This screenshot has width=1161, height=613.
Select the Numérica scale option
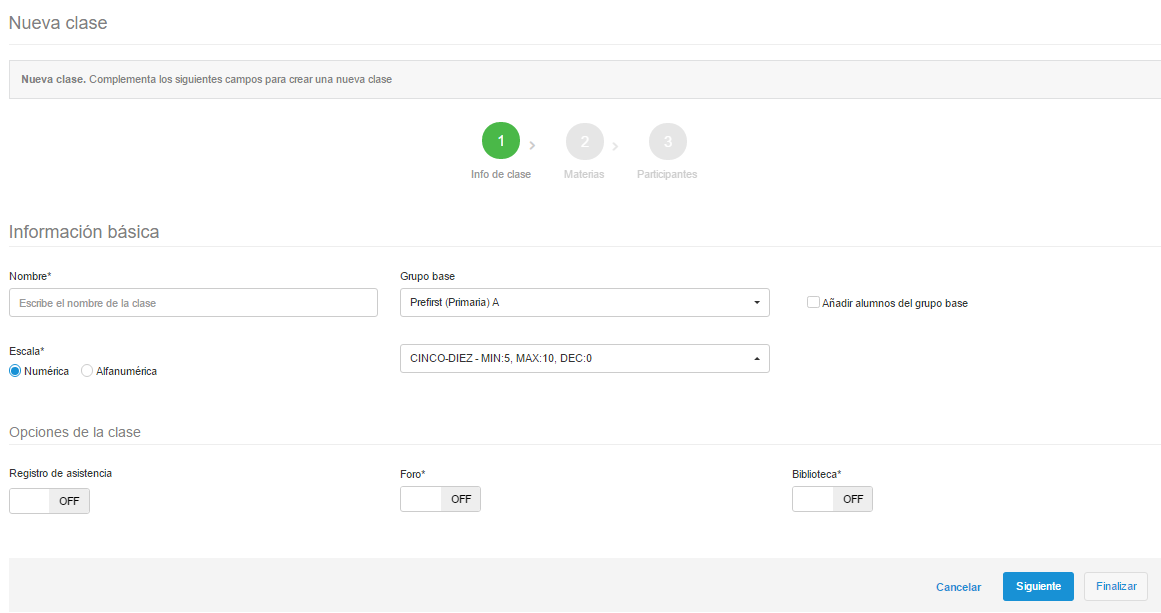(x=15, y=371)
